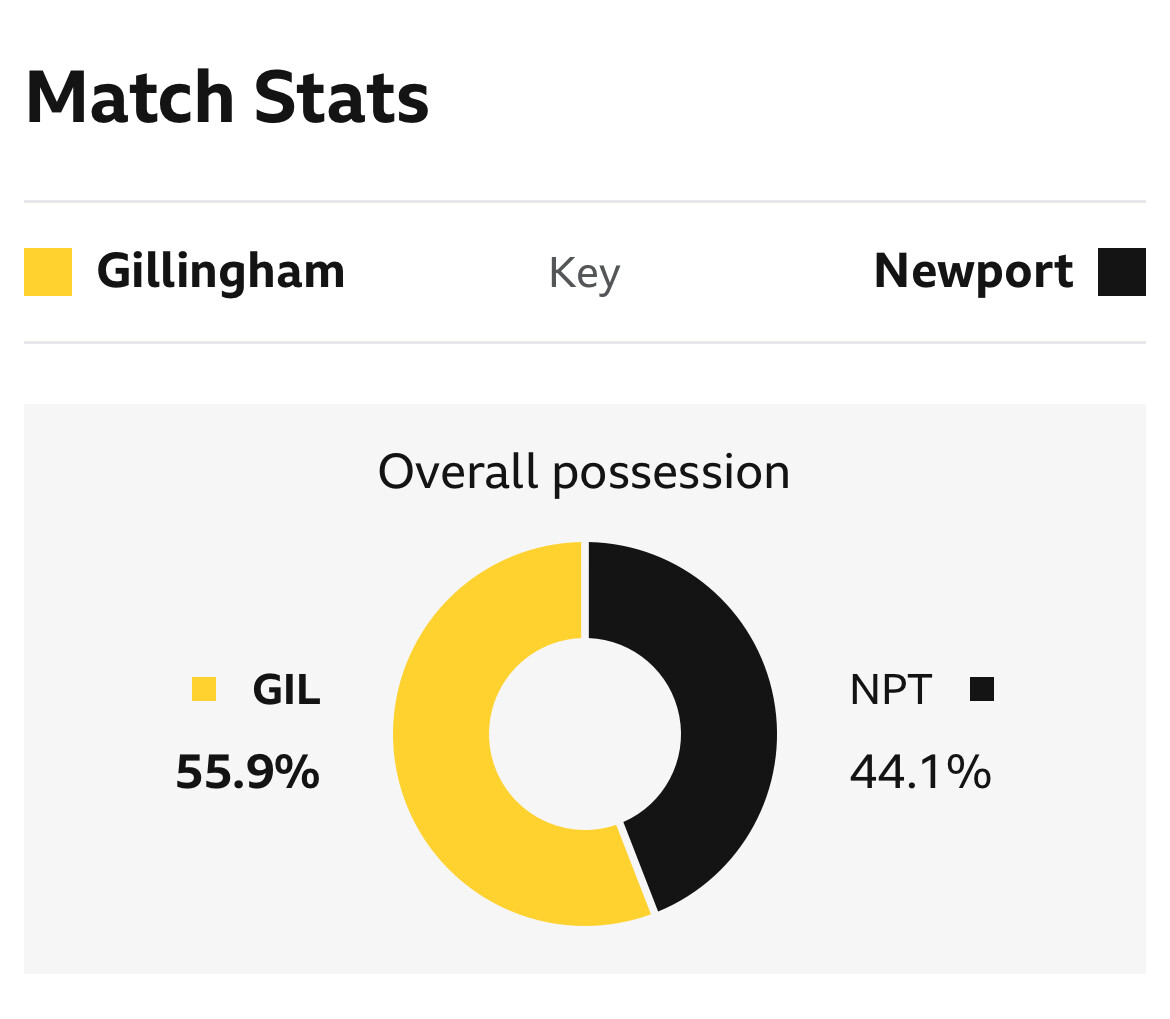
Task: Click the 44.1% possession value
Action: point(920,773)
